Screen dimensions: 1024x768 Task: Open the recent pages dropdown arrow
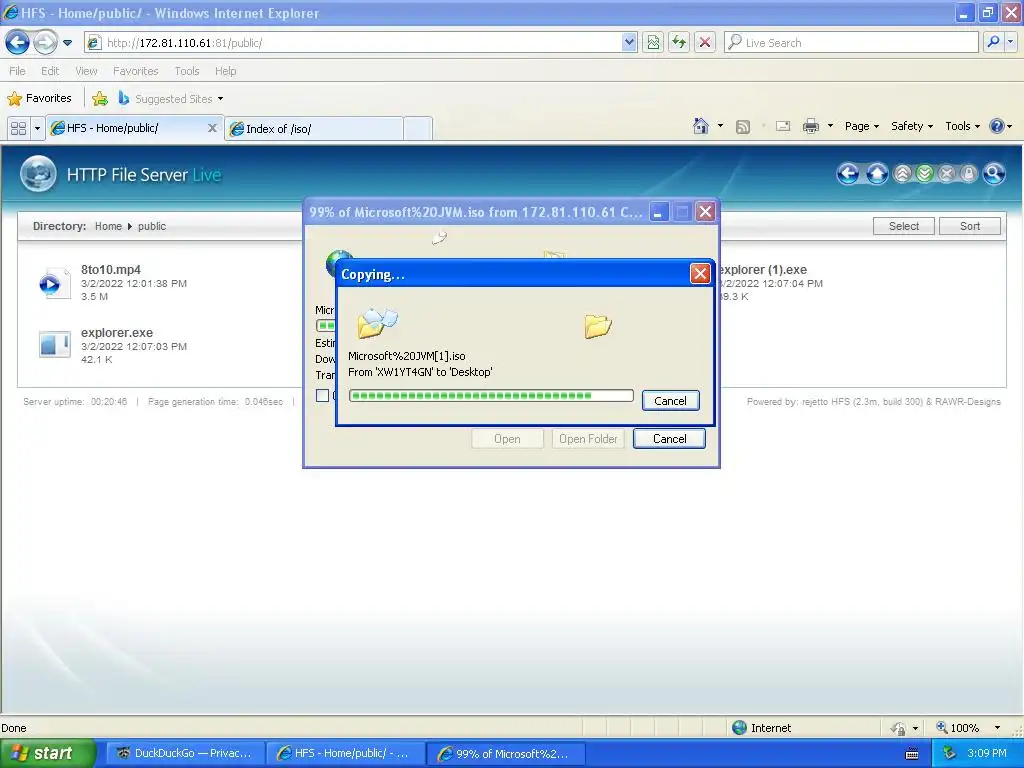click(67, 43)
